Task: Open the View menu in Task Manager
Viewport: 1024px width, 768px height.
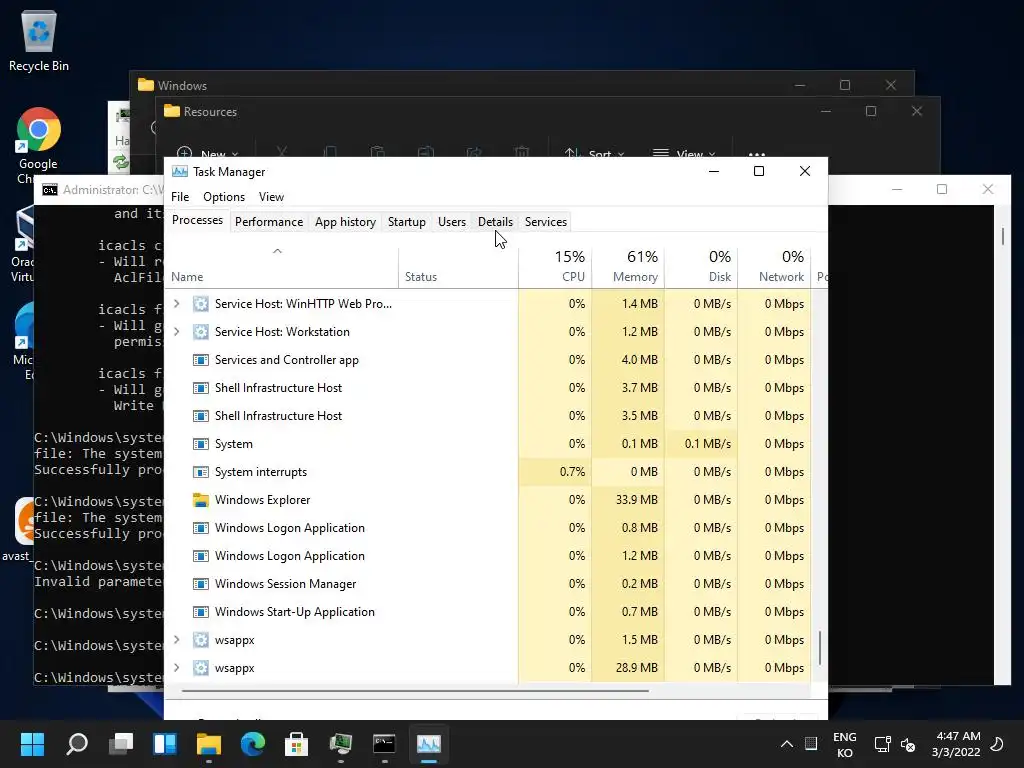Action: click(x=271, y=197)
